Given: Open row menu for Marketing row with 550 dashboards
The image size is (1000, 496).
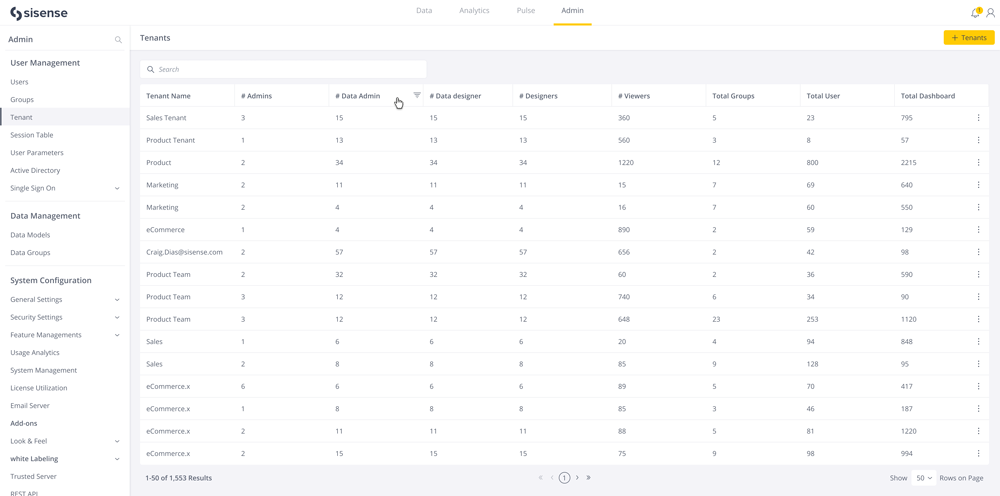Looking at the screenshot, I should tap(978, 207).
